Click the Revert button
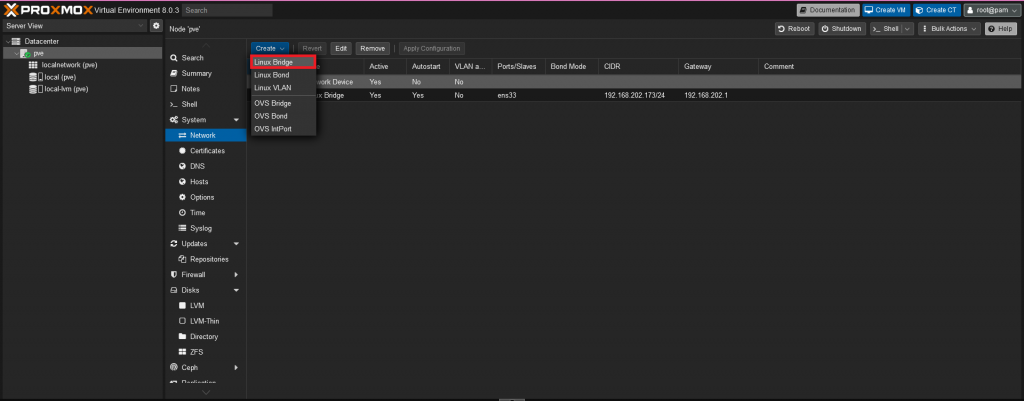The image size is (1024, 401). [x=312, y=48]
